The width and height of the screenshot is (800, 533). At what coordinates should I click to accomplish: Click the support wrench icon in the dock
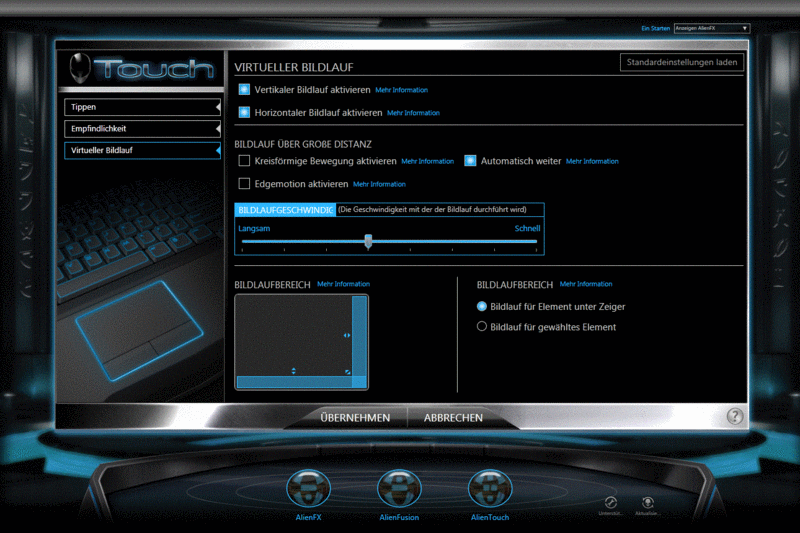coord(611,502)
